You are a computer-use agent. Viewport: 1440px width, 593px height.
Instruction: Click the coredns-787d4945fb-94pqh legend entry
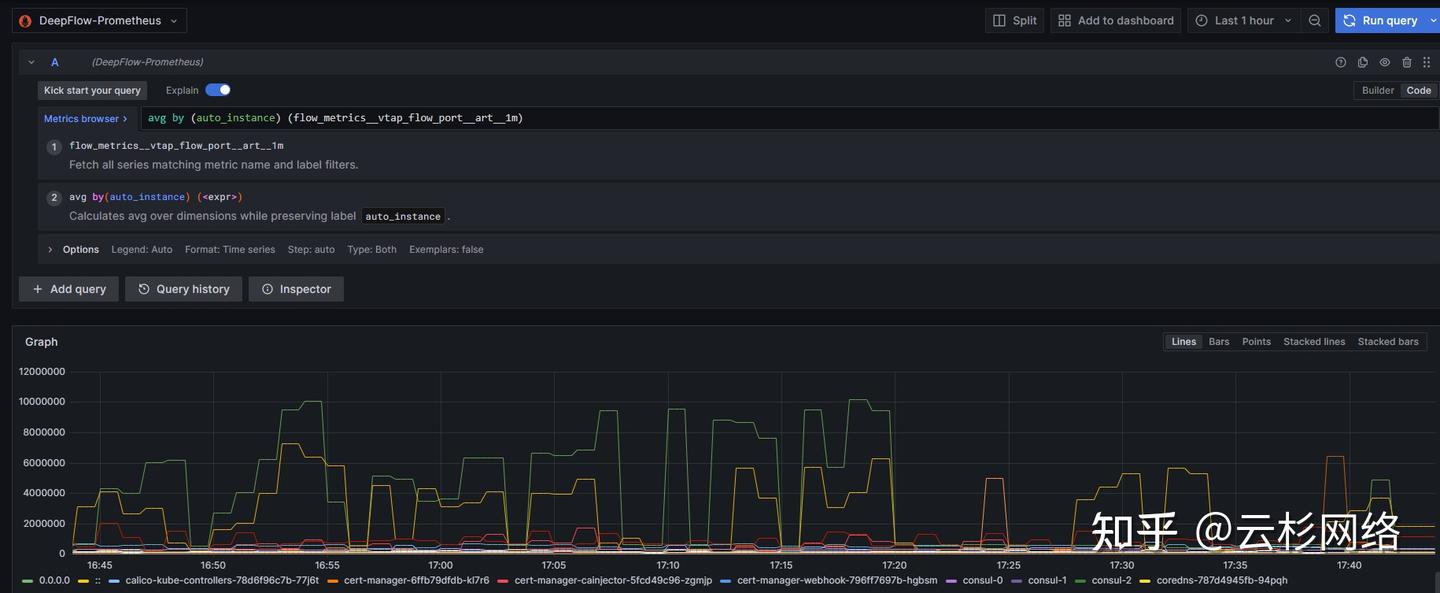click(x=1222, y=580)
